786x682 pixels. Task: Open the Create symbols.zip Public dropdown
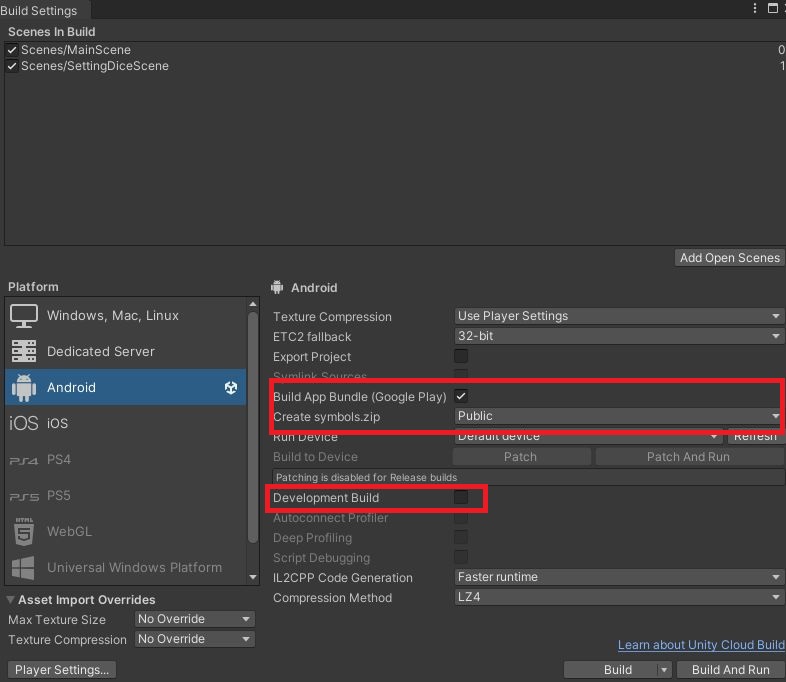click(619, 416)
